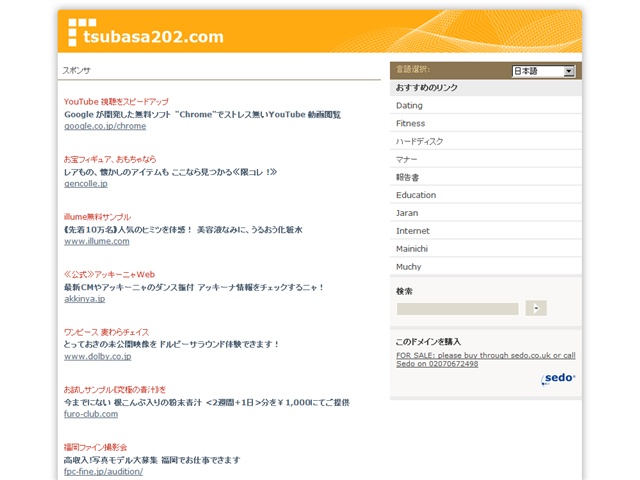Open the Education sidebar link

[x=416, y=195]
